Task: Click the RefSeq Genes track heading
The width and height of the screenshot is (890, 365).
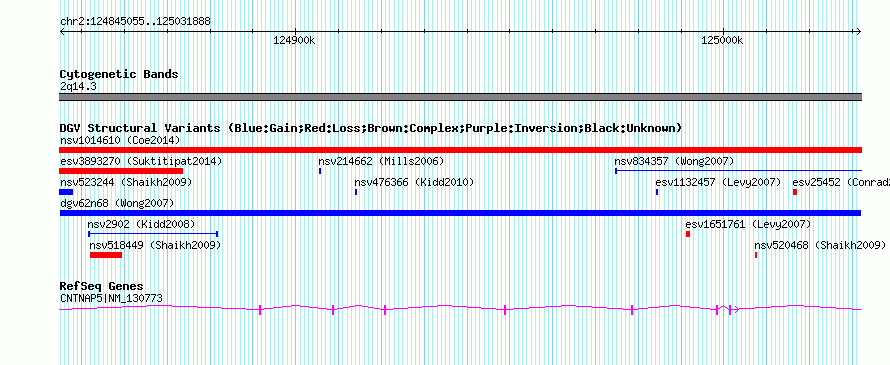Action: 102,286
